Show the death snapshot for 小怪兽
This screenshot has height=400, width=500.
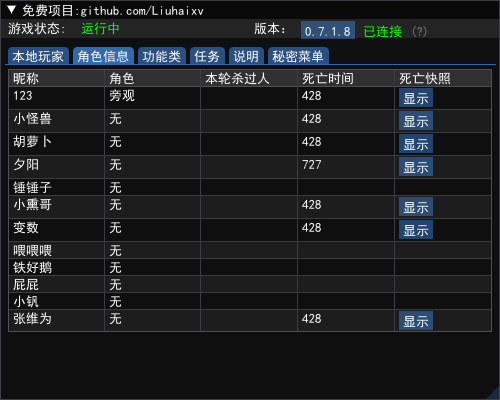click(416, 121)
